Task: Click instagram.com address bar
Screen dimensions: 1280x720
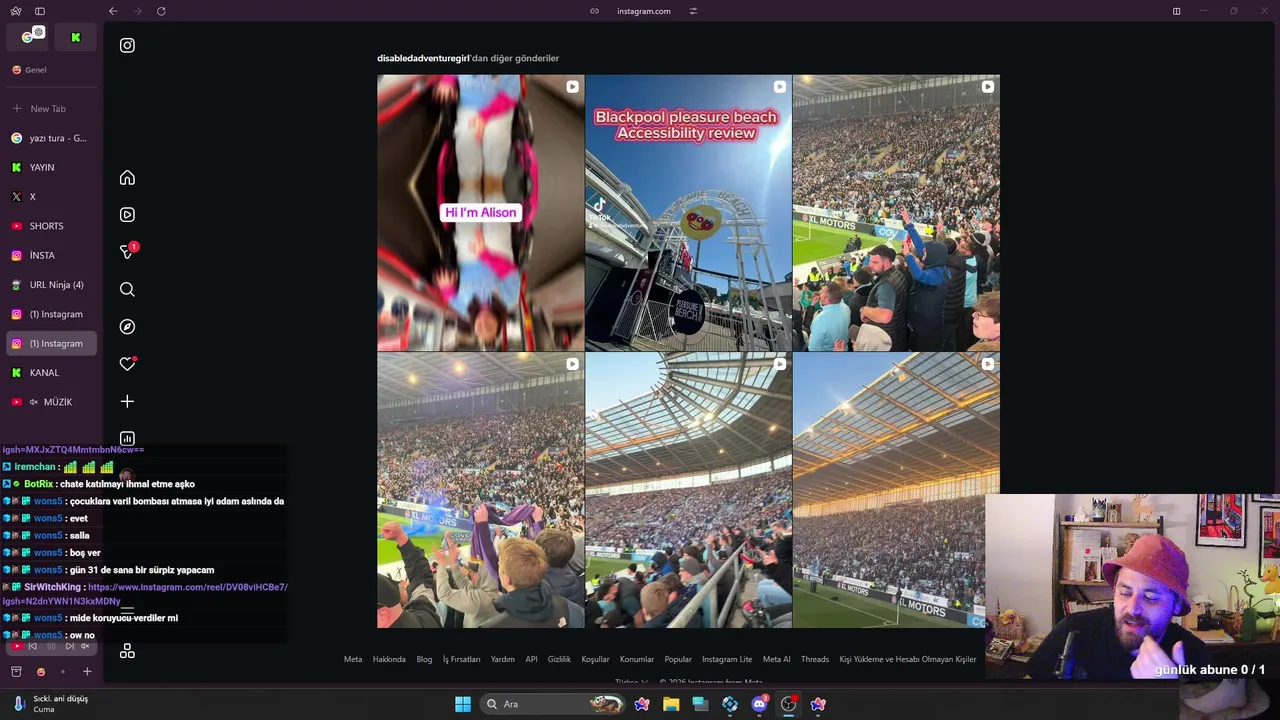Action: pyautogui.click(x=644, y=11)
